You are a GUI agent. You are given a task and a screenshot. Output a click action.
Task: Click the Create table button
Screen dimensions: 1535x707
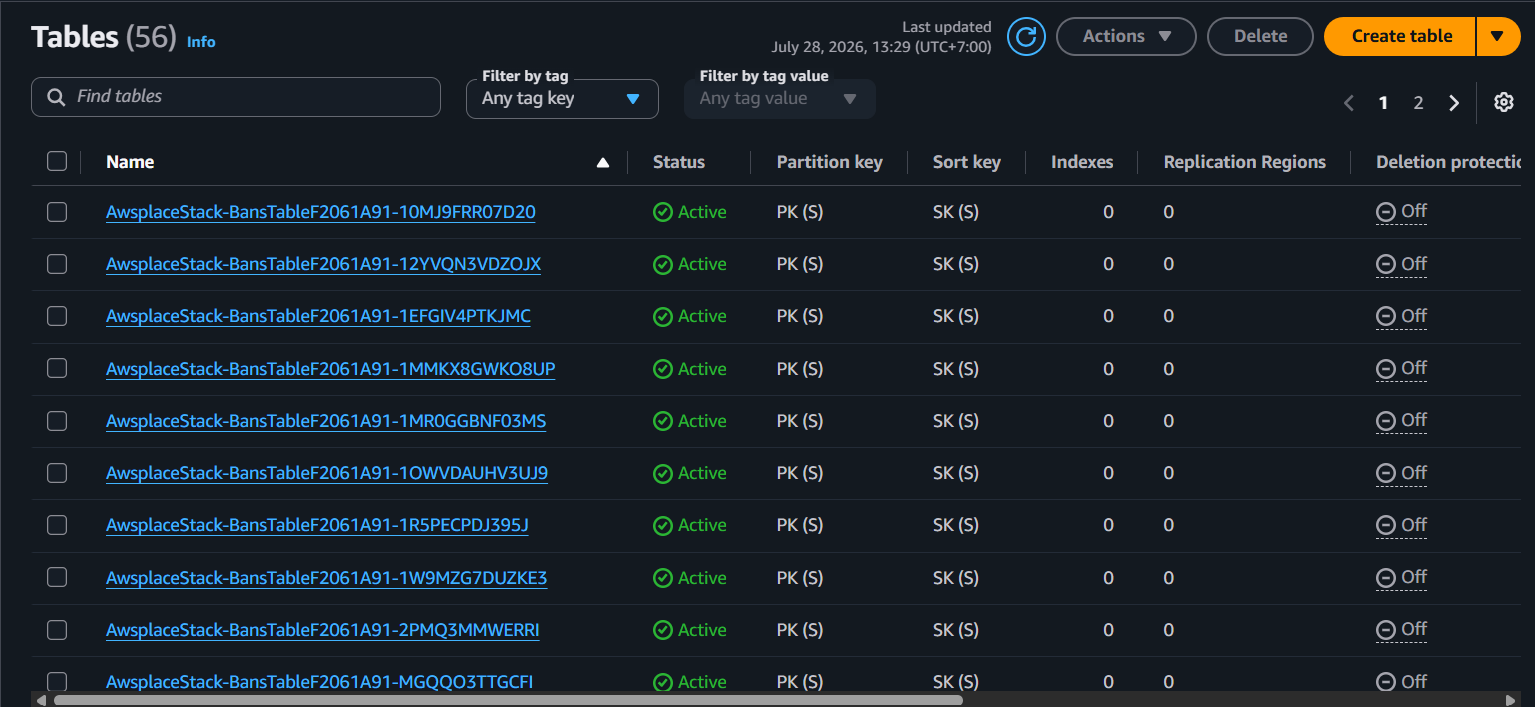coord(1401,36)
